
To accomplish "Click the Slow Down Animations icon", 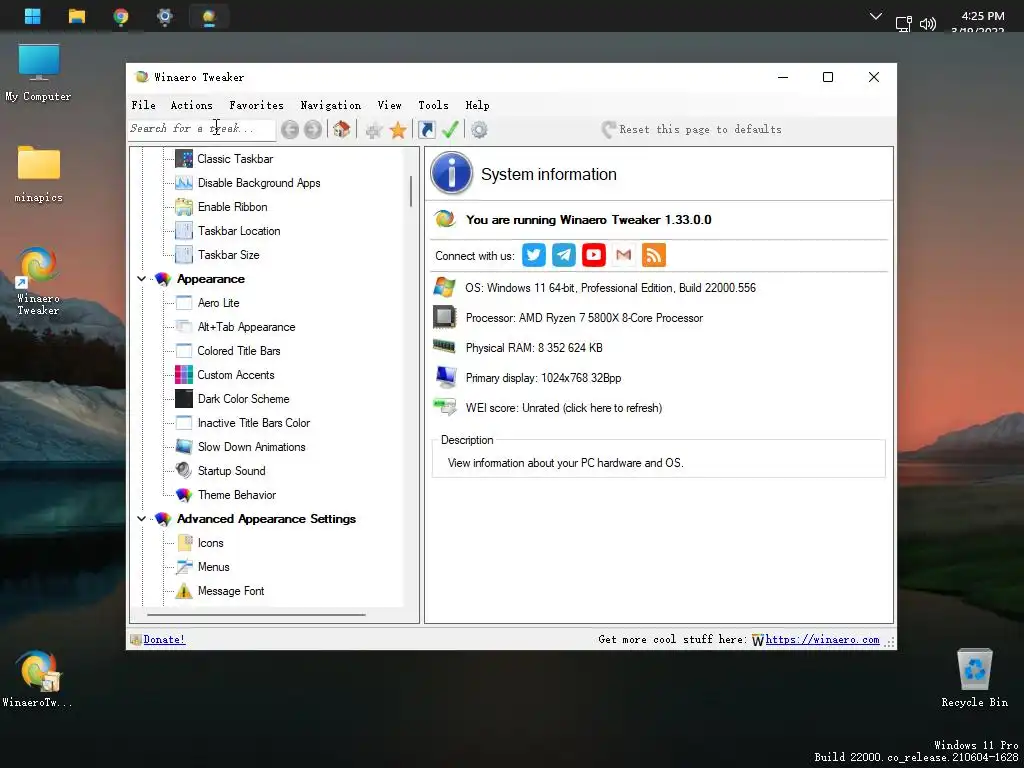I will pyautogui.click(x=184, y=447).
